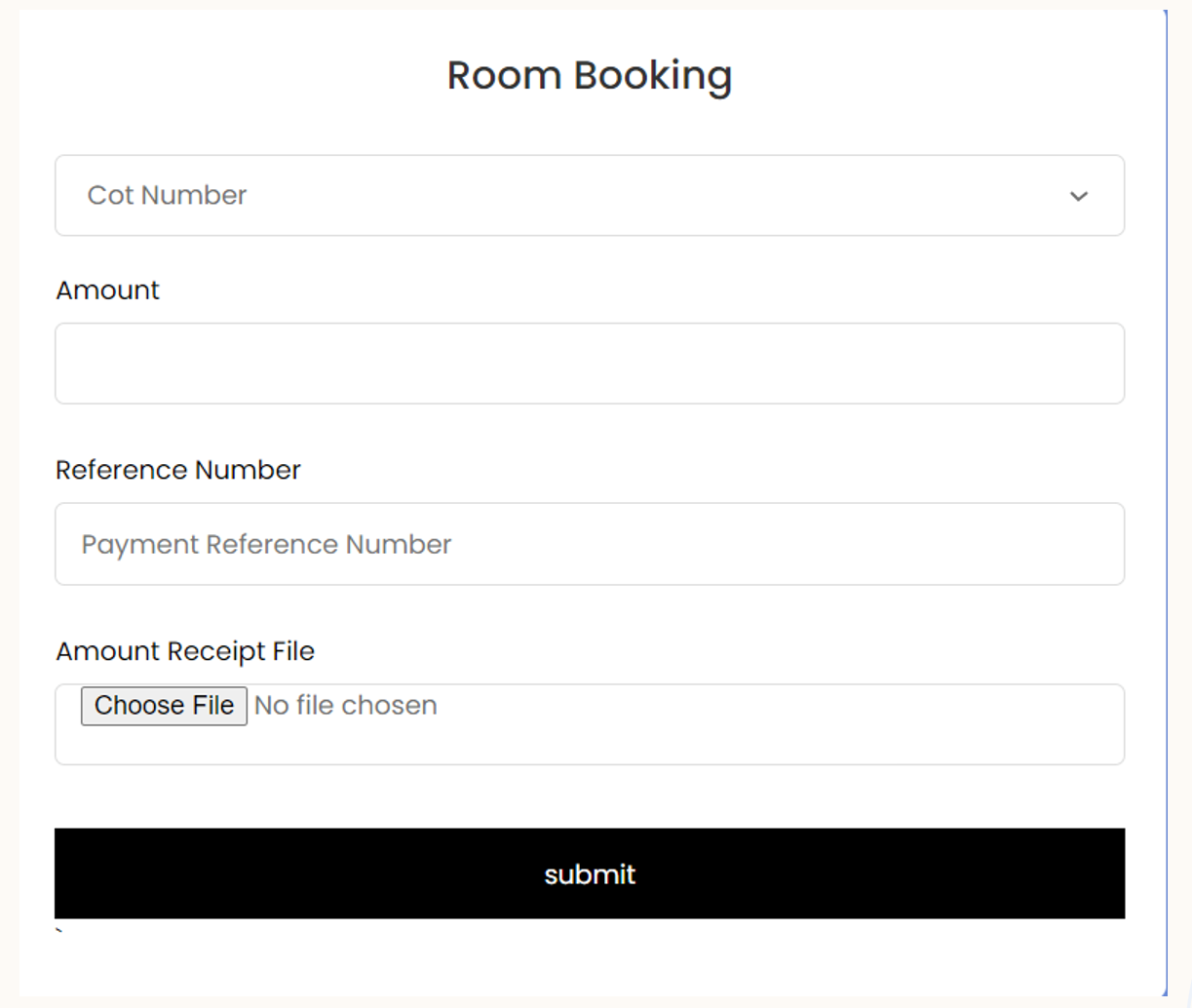The height and width of the screenshot is (1008, 1192).
Task: Open the file picker for Amount Receipt
Action: coord(163,705)
